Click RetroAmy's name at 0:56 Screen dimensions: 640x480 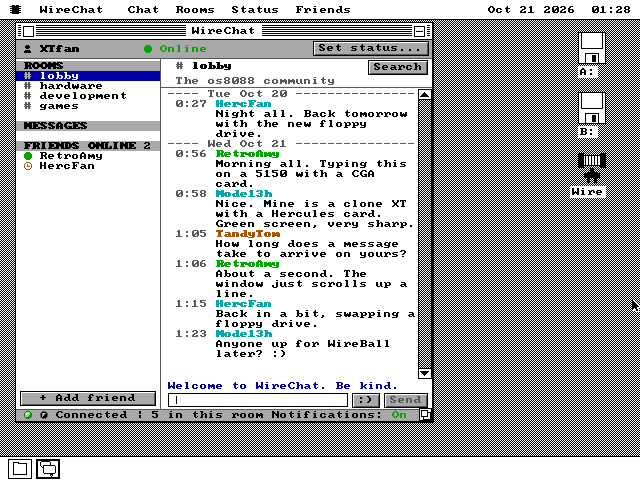pyautogui.click(x=247, y=153)
